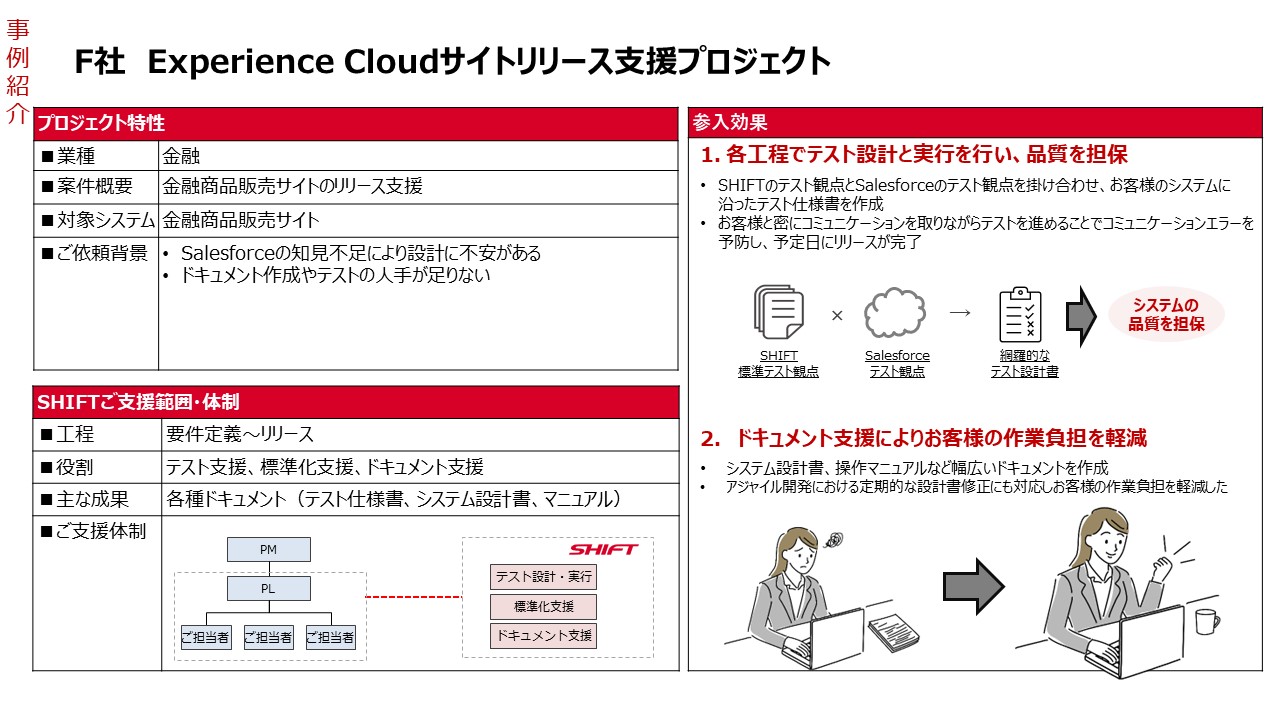Click the Salesforce cloud icon

pyautogui.click(x=896, y=313)
